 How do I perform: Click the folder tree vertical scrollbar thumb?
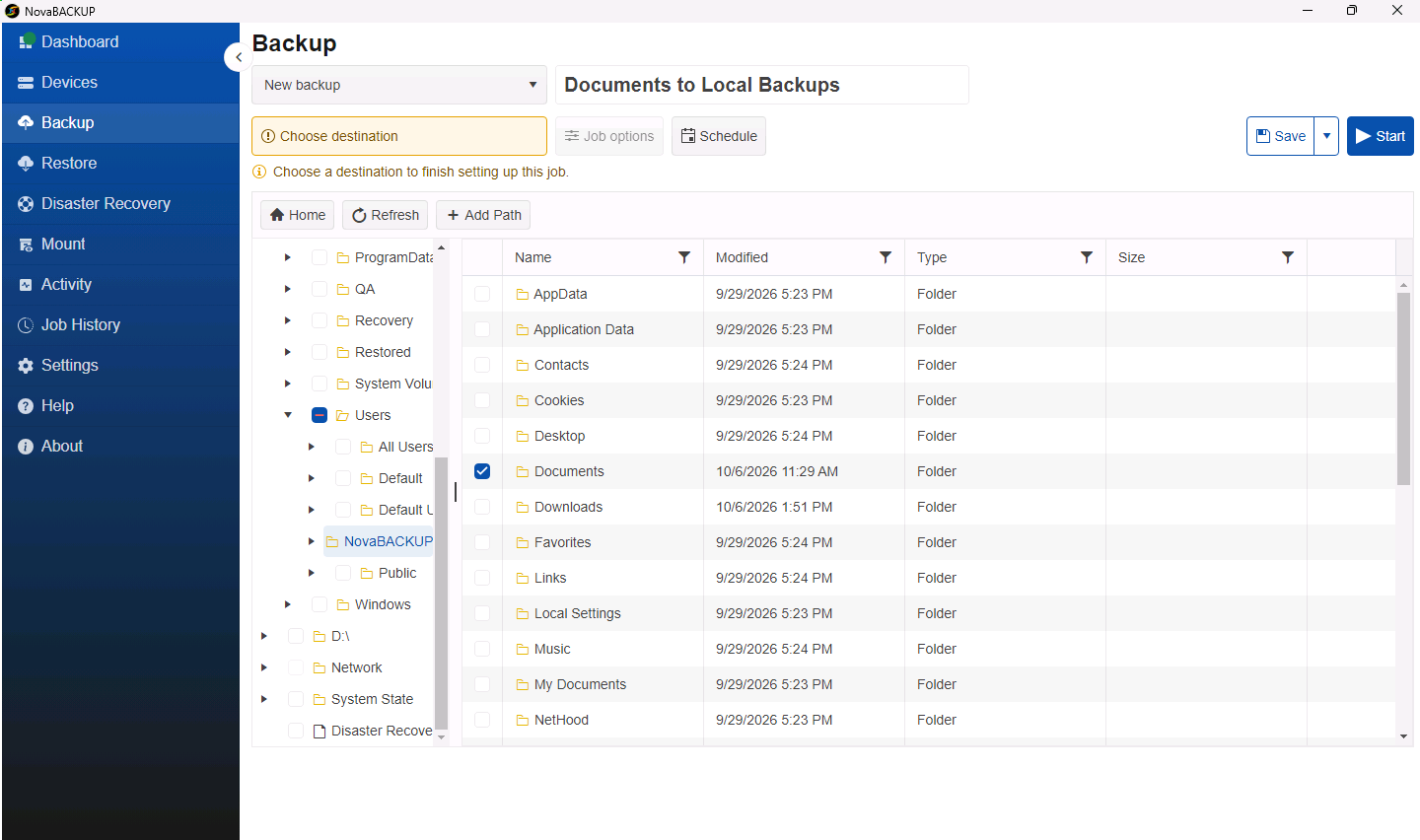[x=441, y=593]
